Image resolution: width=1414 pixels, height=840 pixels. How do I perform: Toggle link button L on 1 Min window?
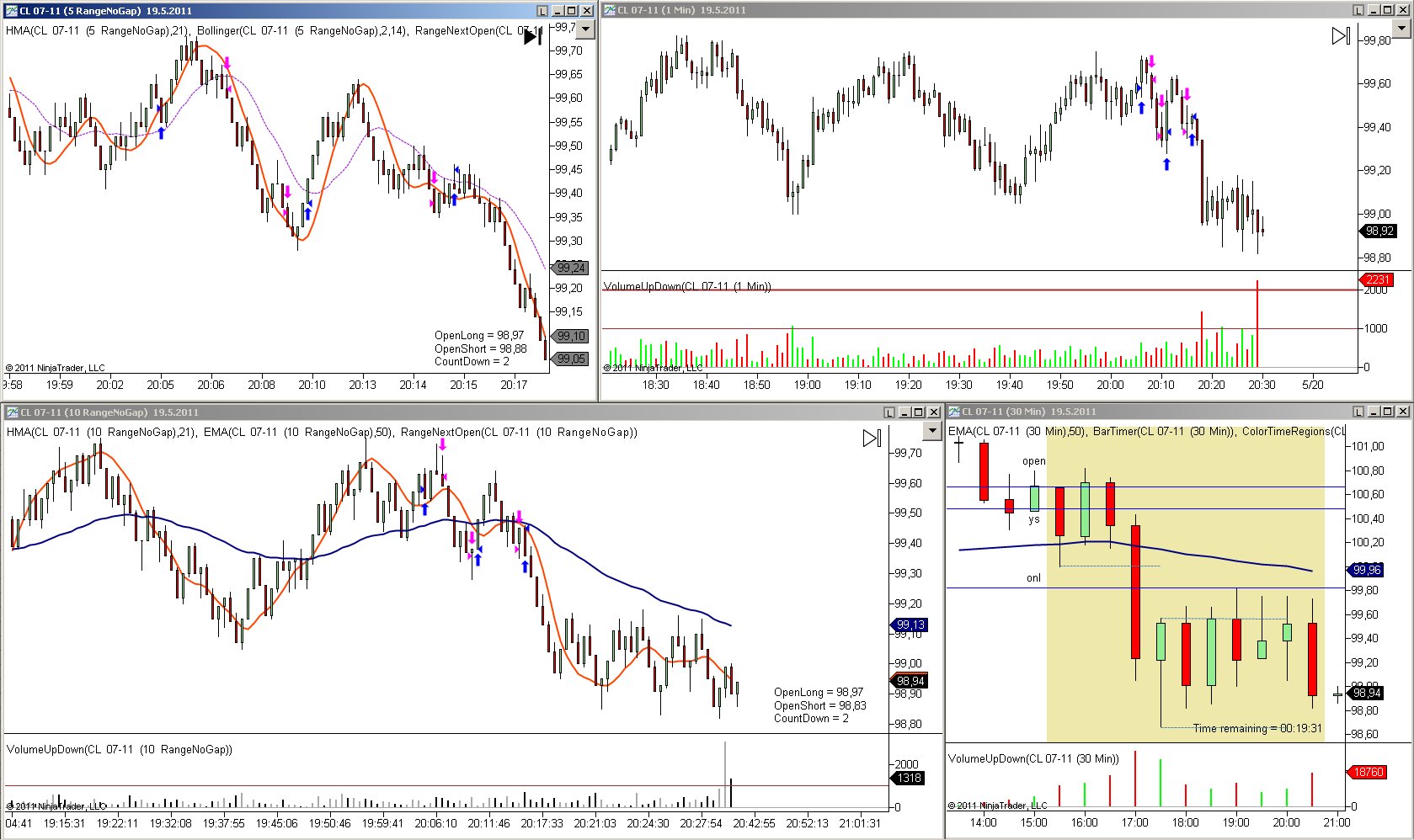1358,10
